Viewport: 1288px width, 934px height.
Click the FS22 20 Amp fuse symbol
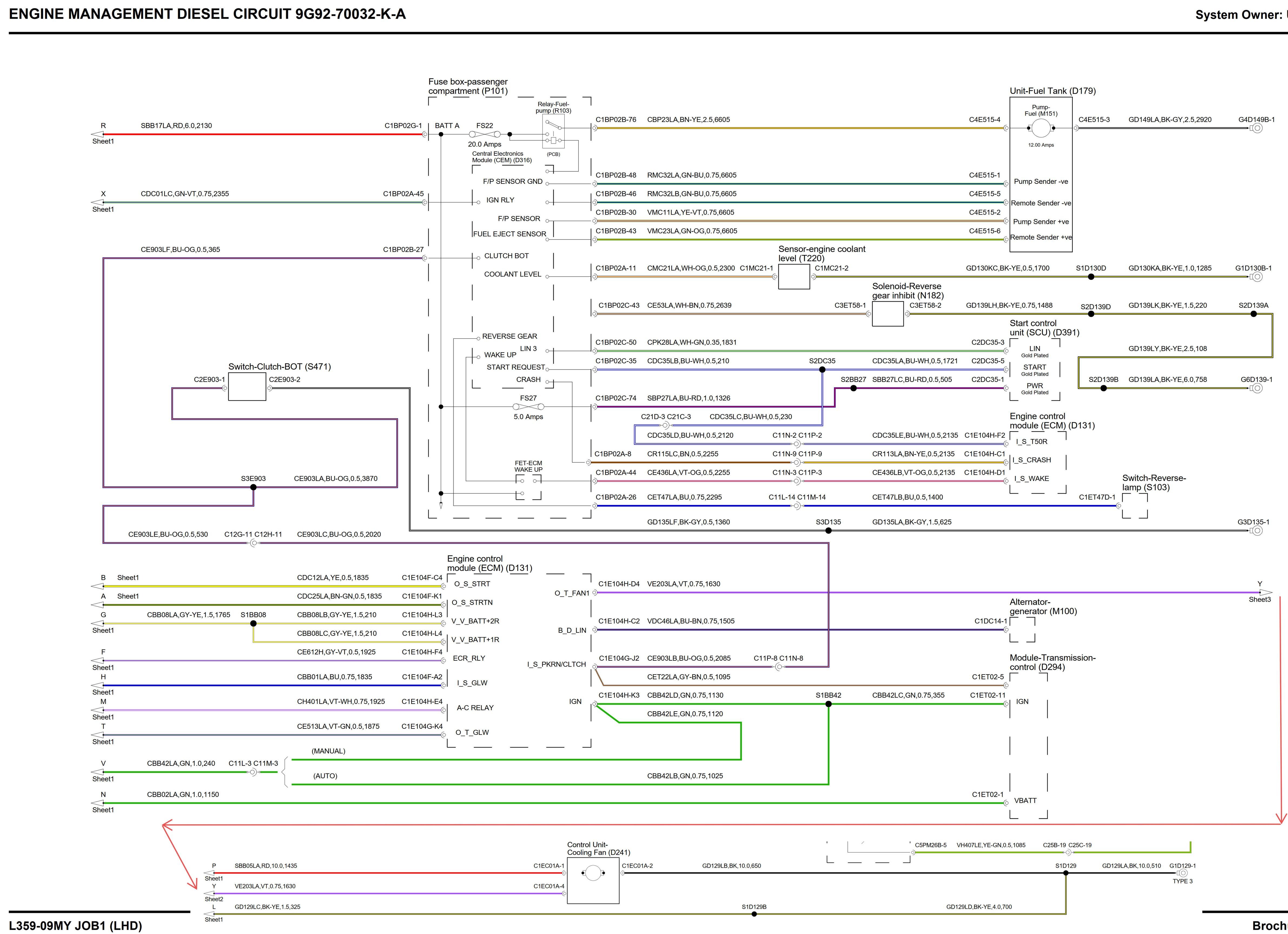coord(484,135)
